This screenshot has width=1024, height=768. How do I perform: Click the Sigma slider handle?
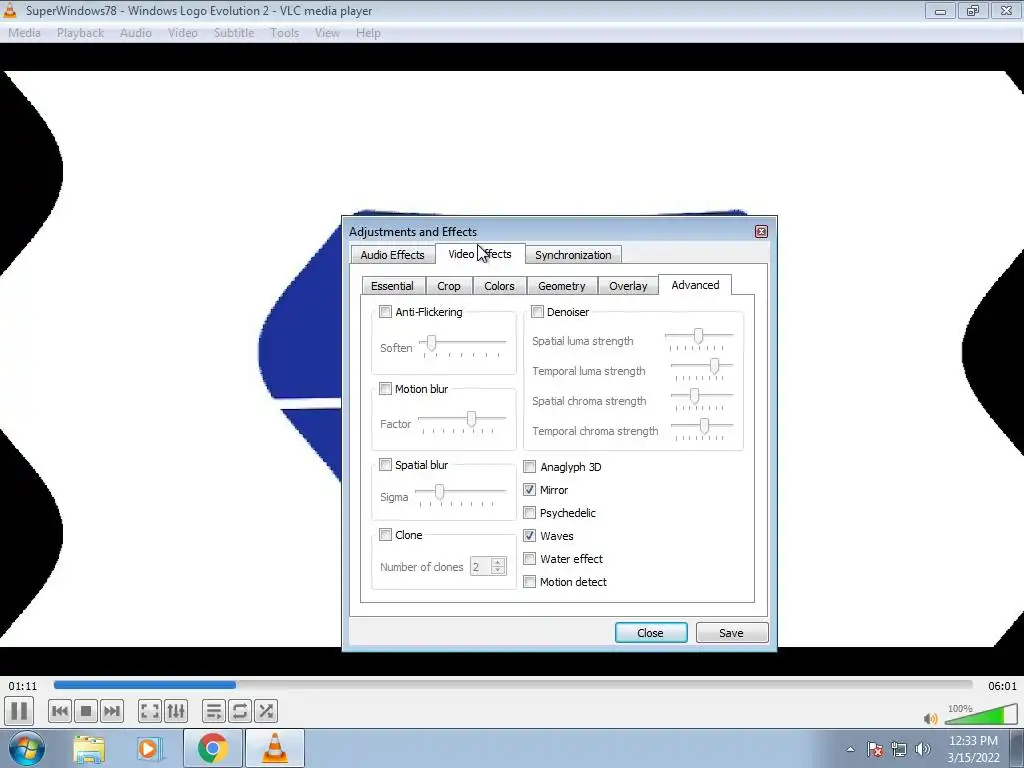click(440, 492)
